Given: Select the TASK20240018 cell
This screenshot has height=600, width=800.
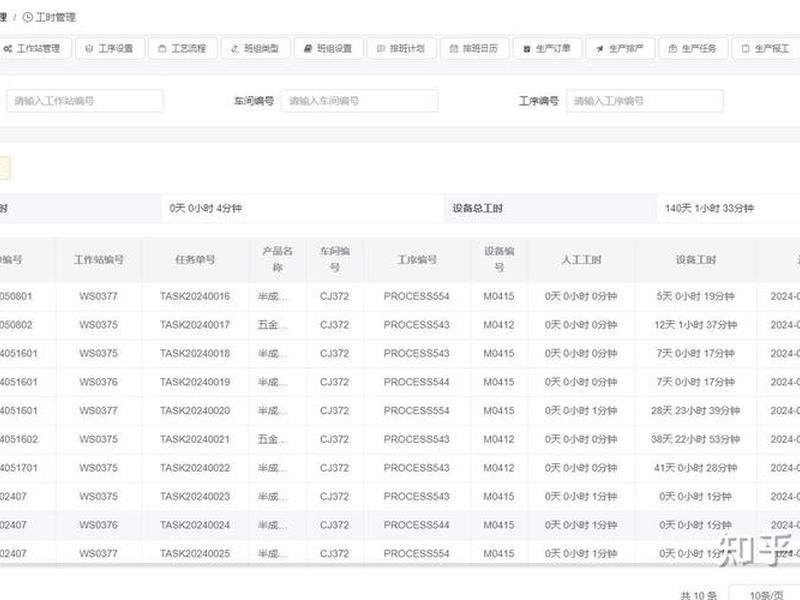Looking at the screenshot, I should point(195,354).
